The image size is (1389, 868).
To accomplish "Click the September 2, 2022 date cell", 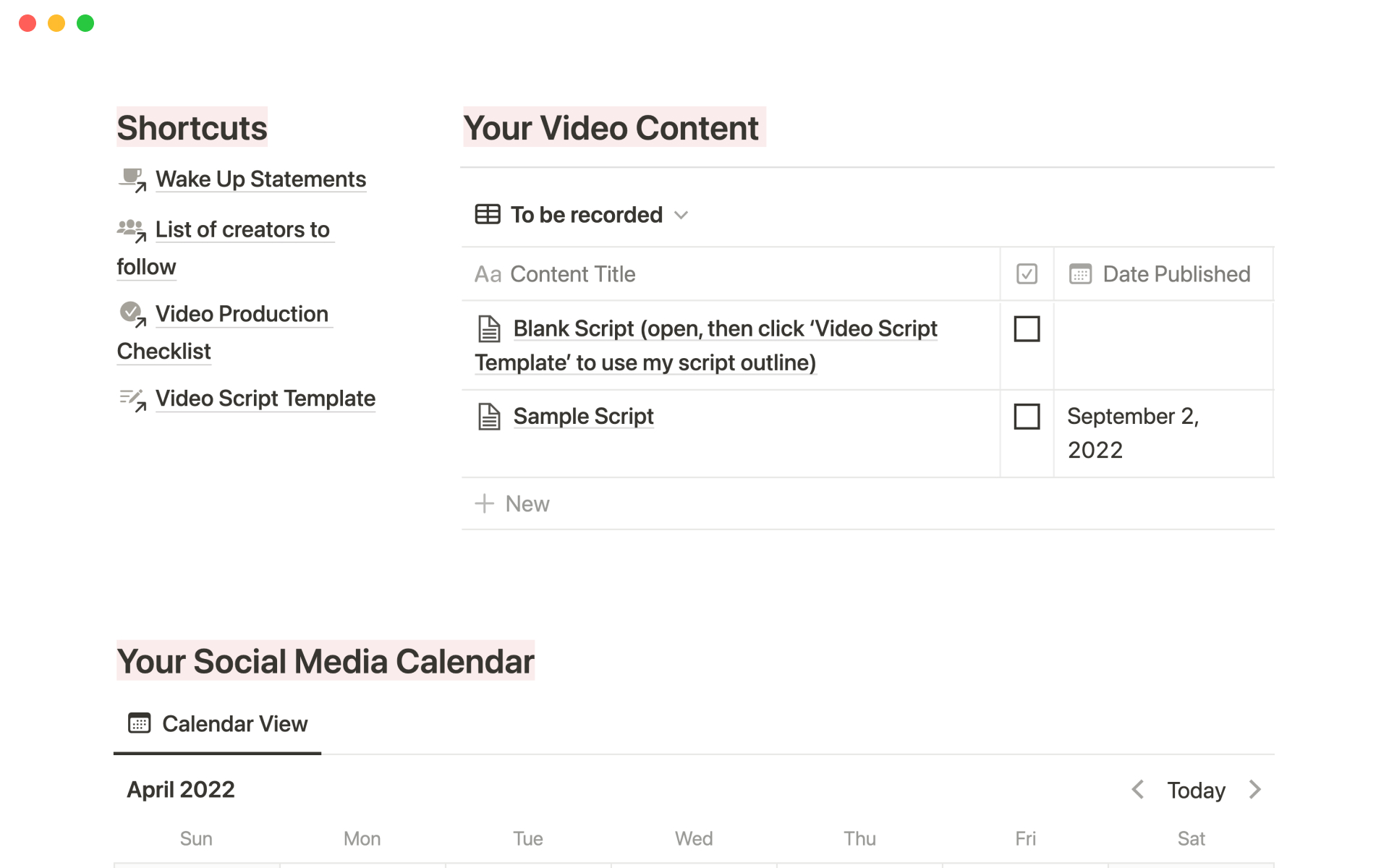I will pos(1132,433).
